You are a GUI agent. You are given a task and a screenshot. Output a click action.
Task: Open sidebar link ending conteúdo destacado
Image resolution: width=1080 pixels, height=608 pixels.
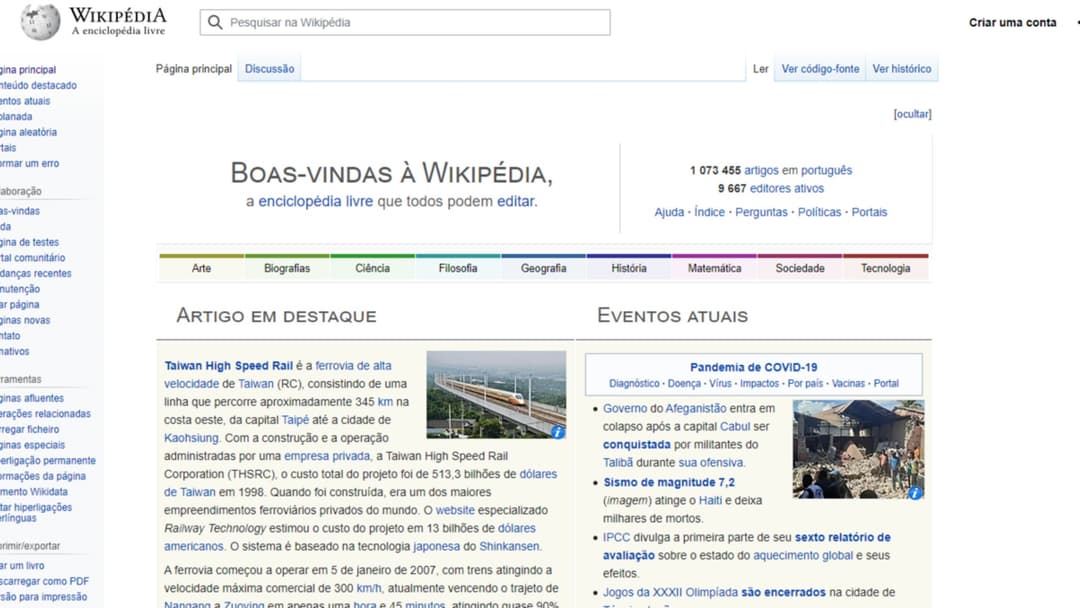click(39, 85)
